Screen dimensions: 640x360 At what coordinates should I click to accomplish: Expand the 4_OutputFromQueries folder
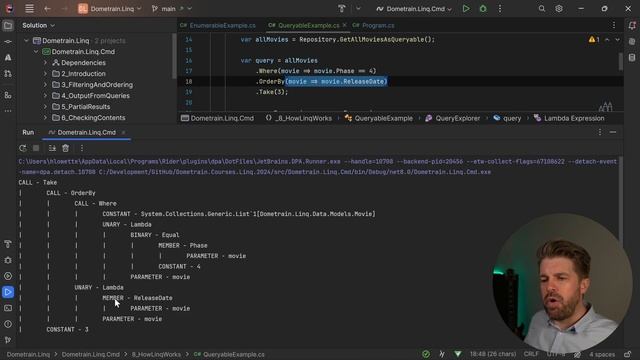coord(45,96)
